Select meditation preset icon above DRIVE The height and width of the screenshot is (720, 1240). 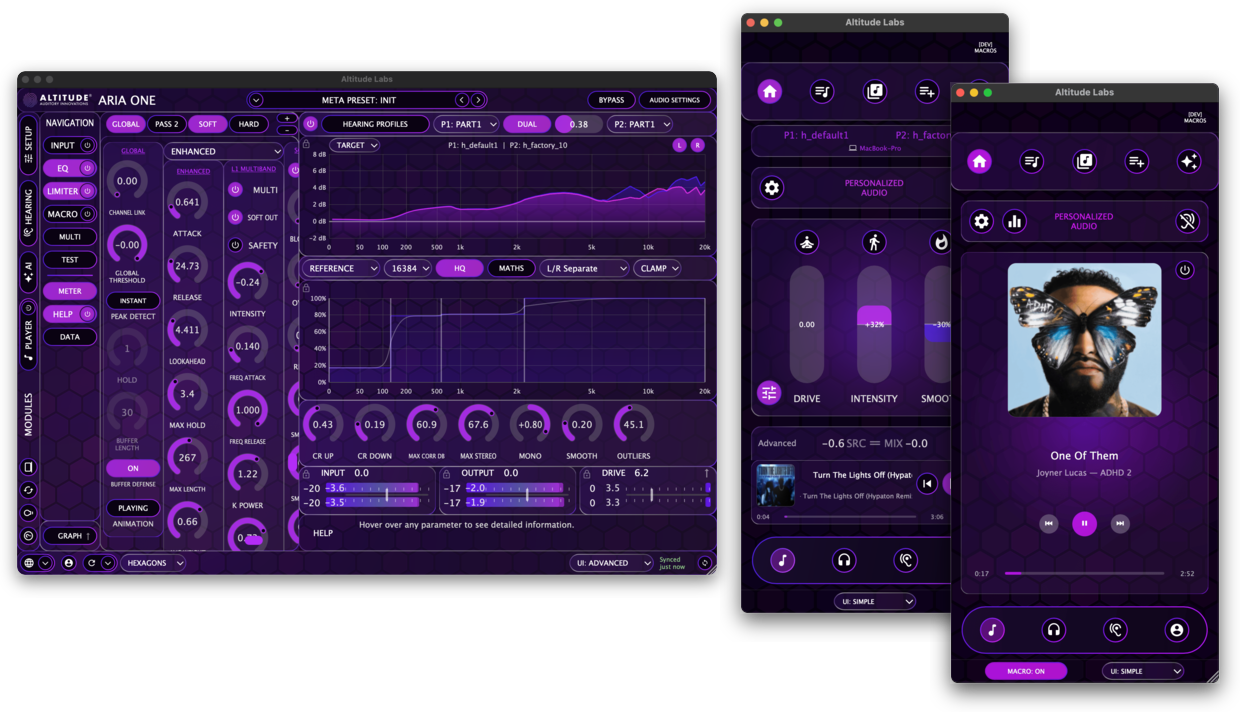(806, 242)
